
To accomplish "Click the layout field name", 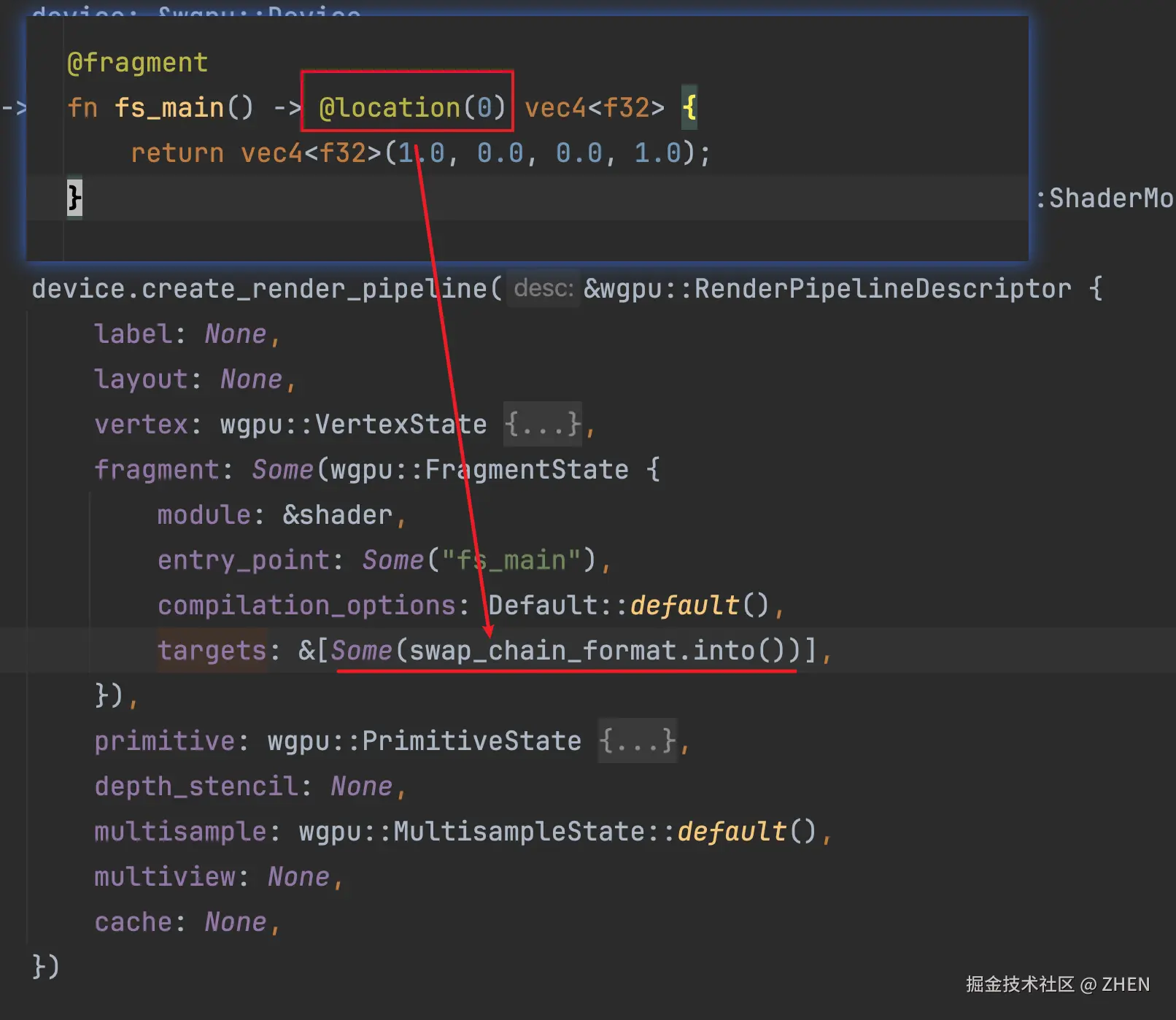I will (142, 379).
